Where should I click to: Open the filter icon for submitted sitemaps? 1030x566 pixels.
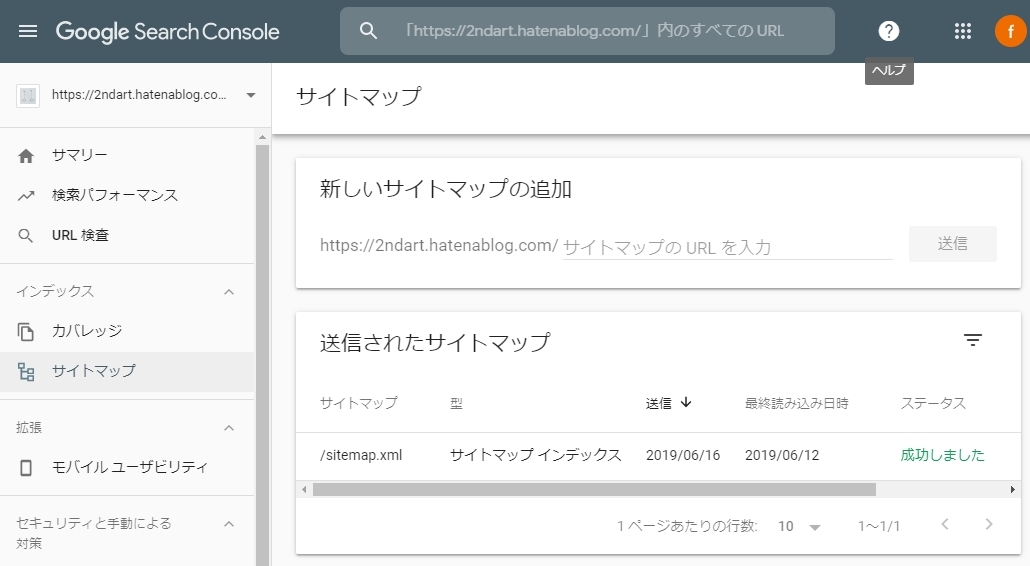pyautogui.click(x=973, y=340)
